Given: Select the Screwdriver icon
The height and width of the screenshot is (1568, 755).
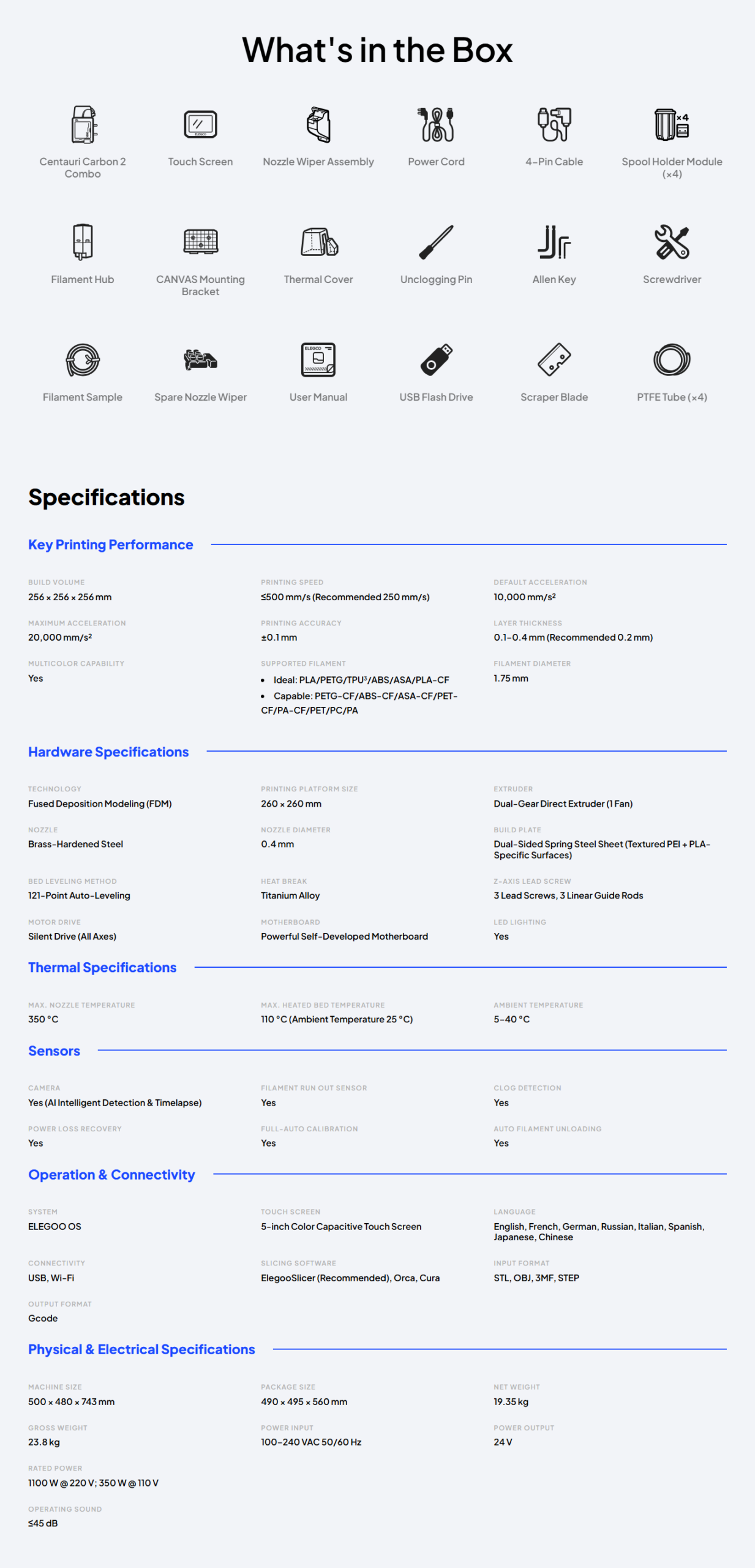Looking at the screenshot, I should (x=672, y=242).
